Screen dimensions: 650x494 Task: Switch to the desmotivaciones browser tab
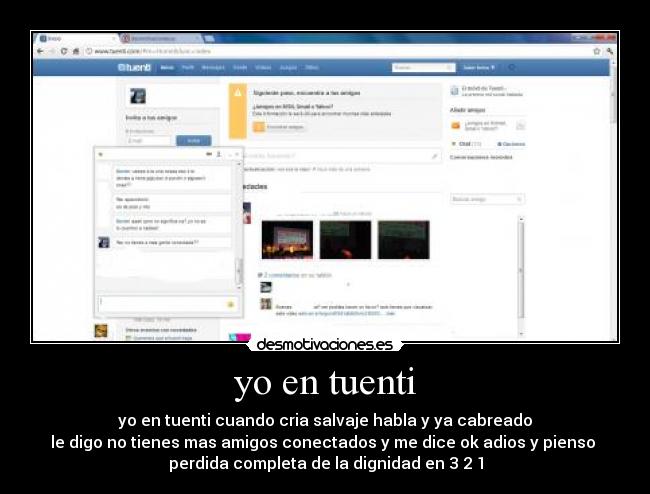click(162, 39)
